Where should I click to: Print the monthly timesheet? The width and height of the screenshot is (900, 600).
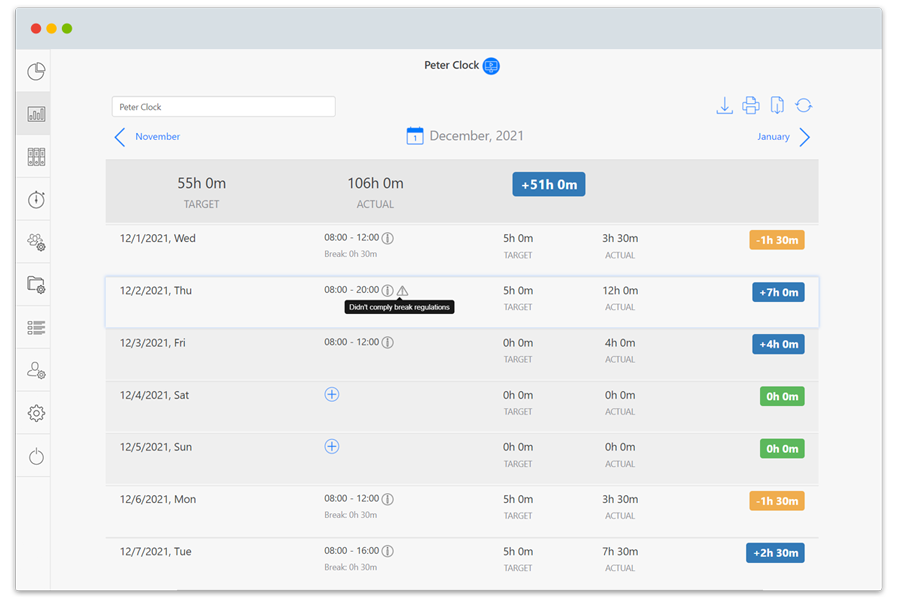tap(751, 106)
